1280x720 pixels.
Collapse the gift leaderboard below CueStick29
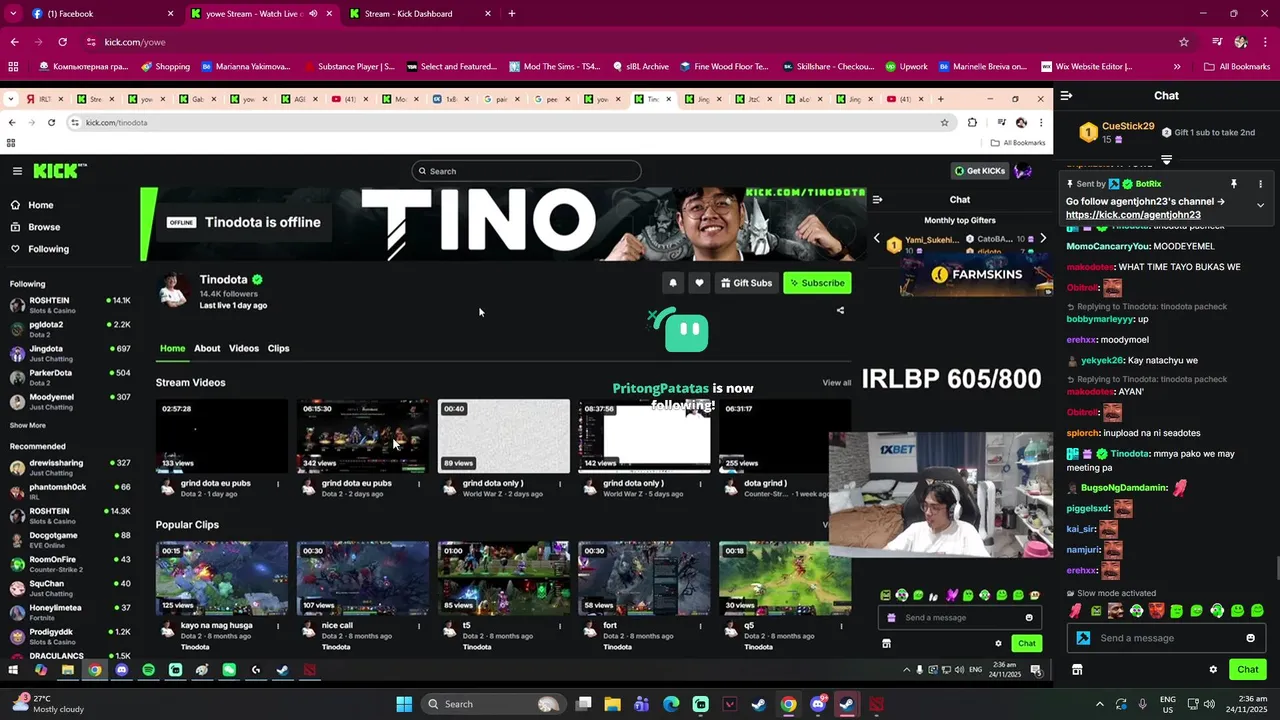pos(1166,160)
